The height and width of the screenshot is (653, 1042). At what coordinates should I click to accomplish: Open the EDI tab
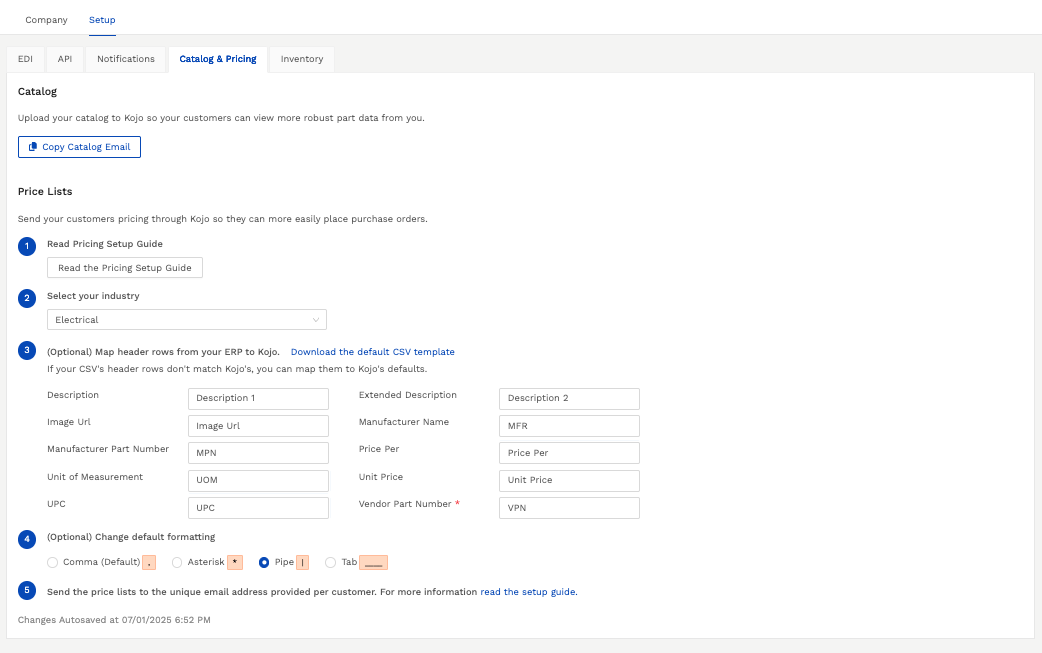[x=25, y=59]
